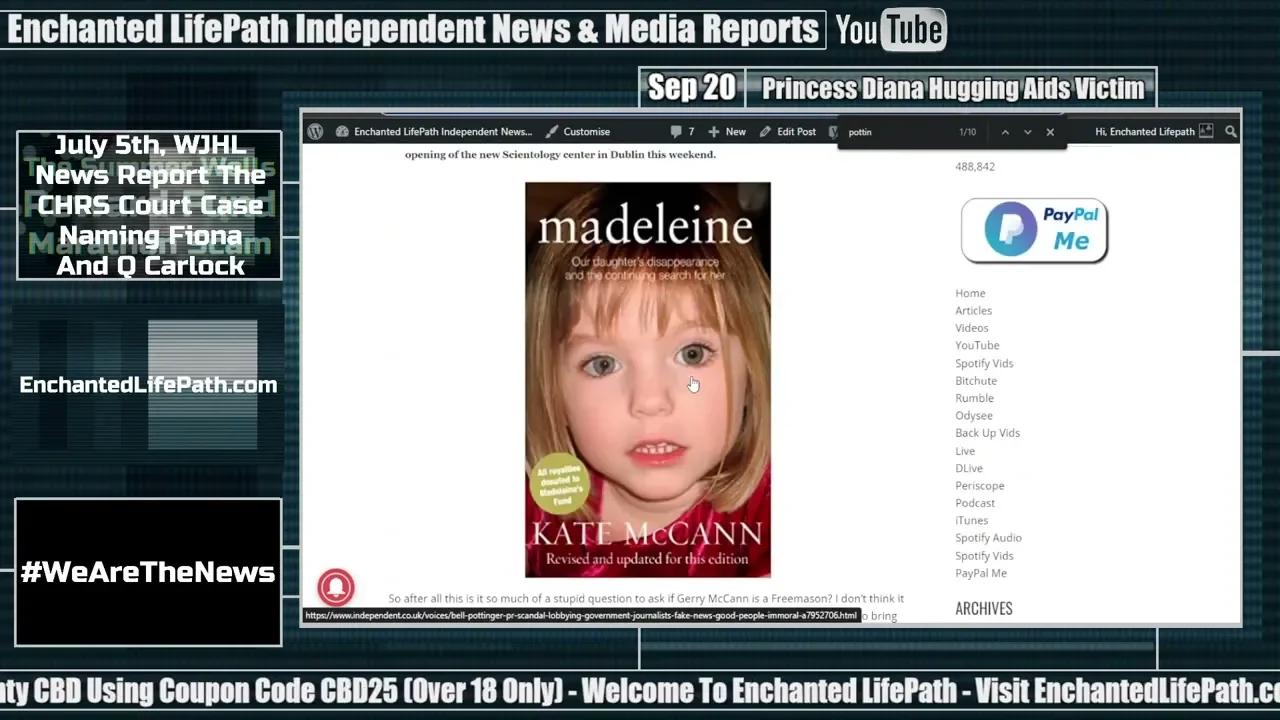Open the red notification bell
Viewport: 1280px width, 720px height.
pos(336,587)
